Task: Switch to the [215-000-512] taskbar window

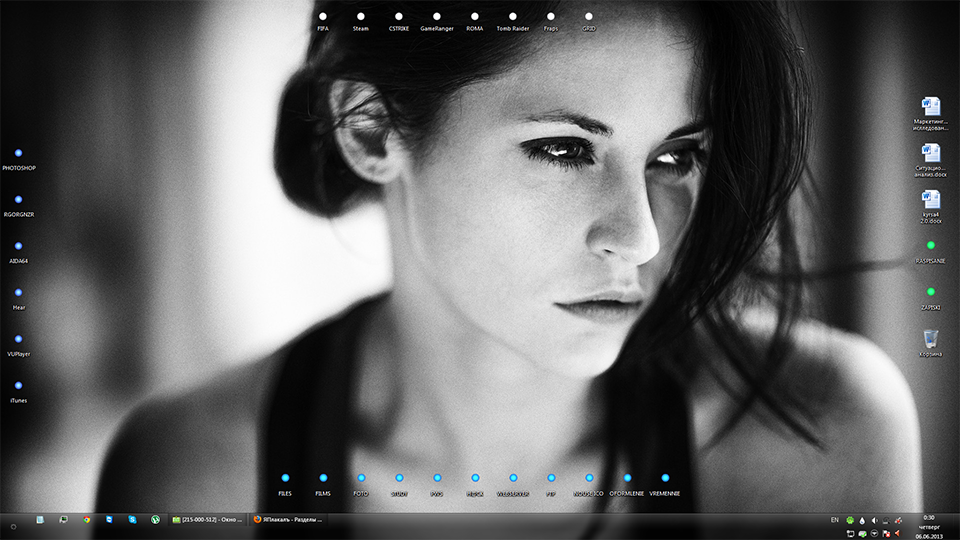Action: point(207,520)
